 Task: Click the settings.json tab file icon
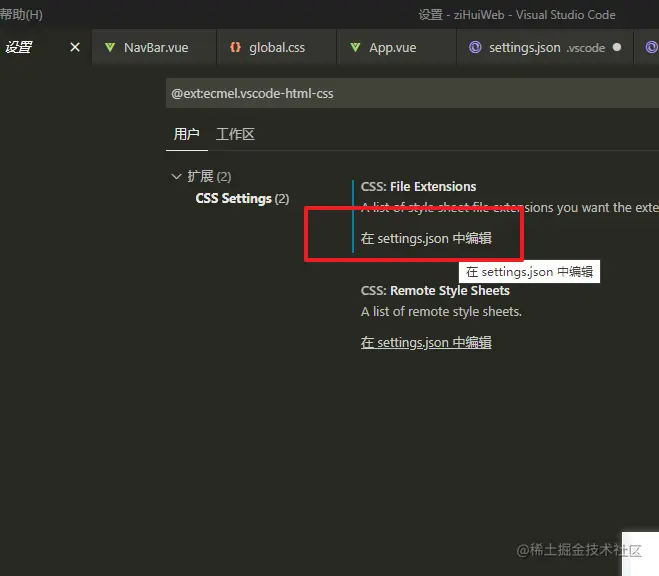click(475, 47)
